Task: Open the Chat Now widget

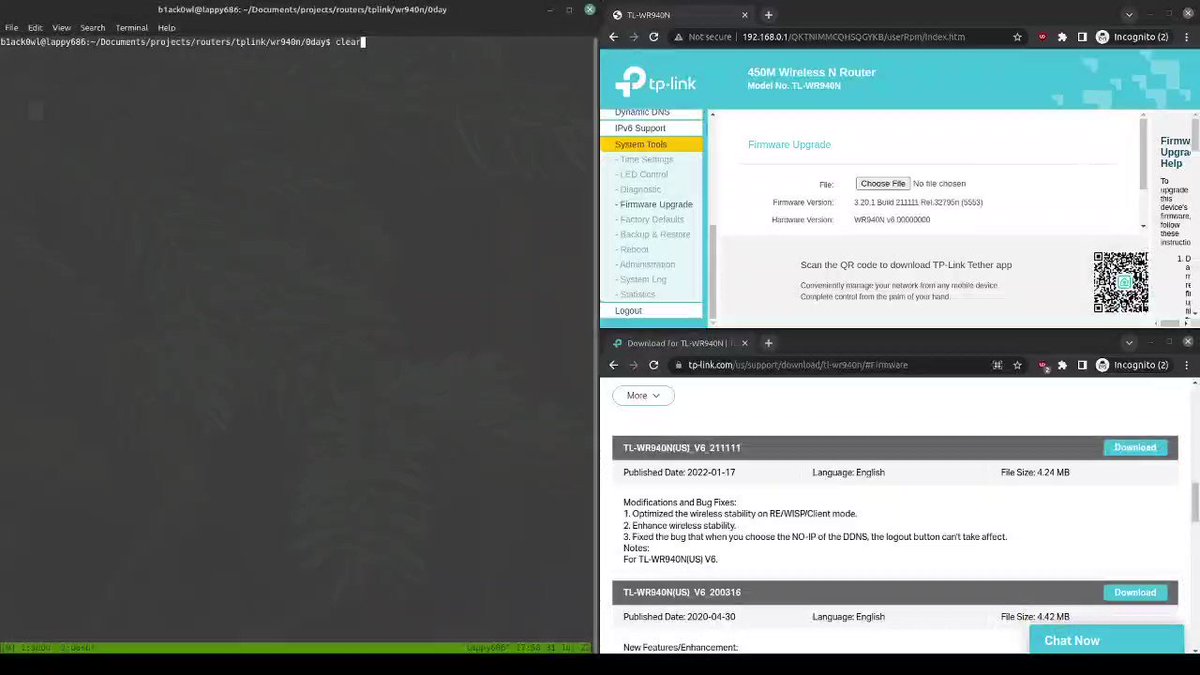Action: [1106, 640]
